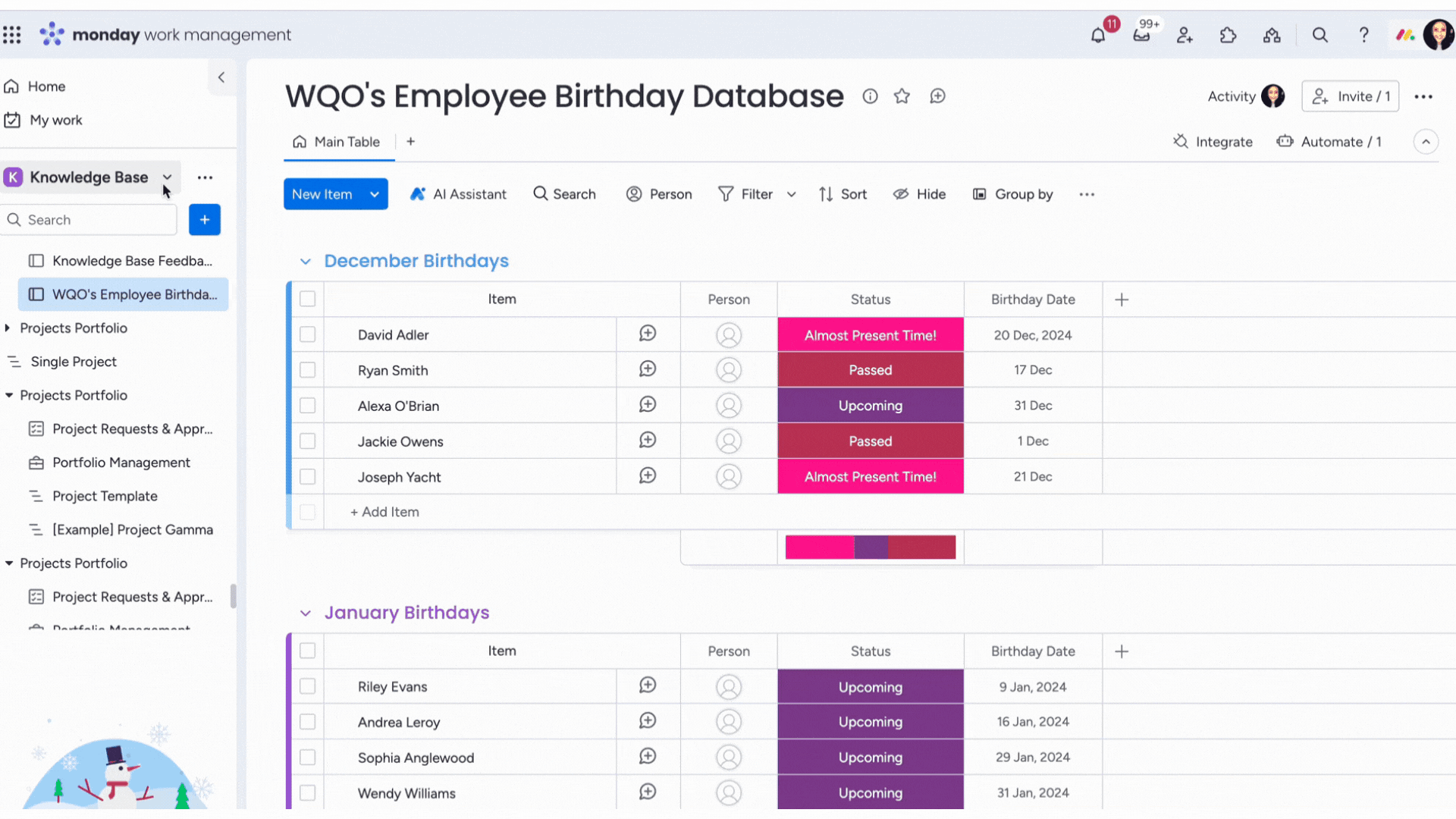This screenshot has width=1456, height=819.
Task: Open the apps marketplace puzzle icon
Action: coord(1228,35)
